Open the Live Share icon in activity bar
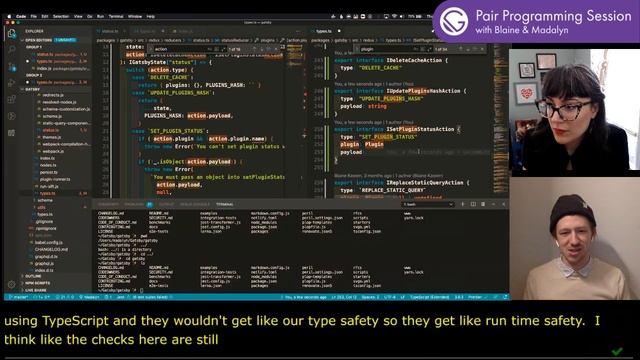640x360 pixels. 12,116
